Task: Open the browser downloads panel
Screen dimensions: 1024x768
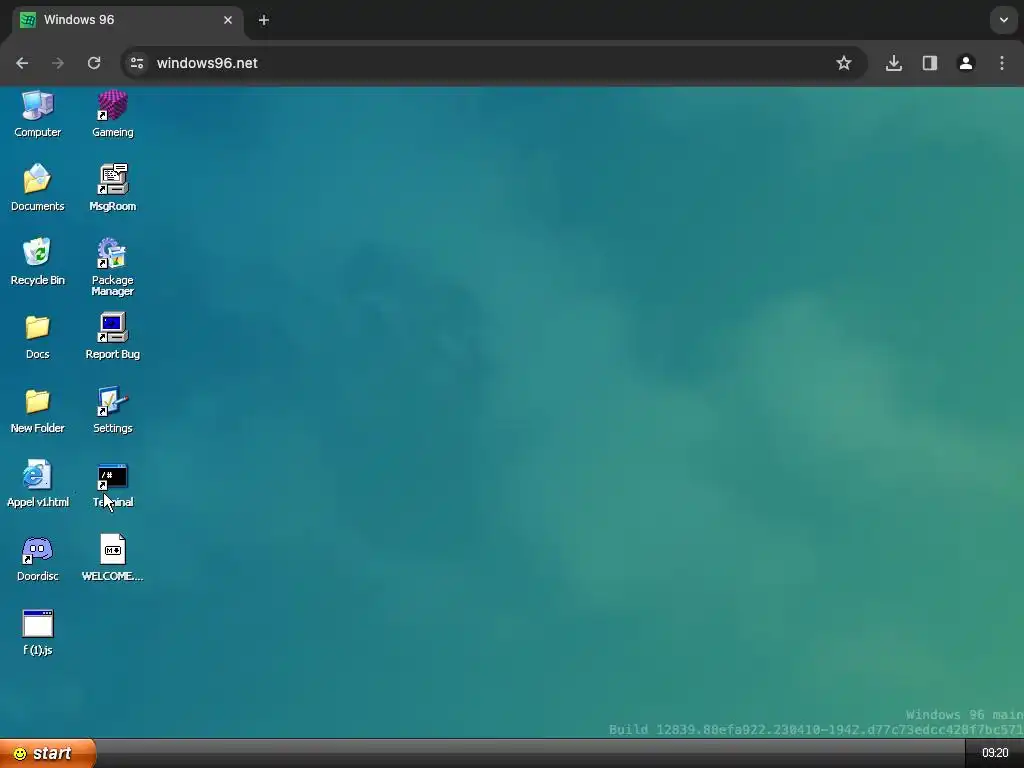Action: tap(893, 63)
